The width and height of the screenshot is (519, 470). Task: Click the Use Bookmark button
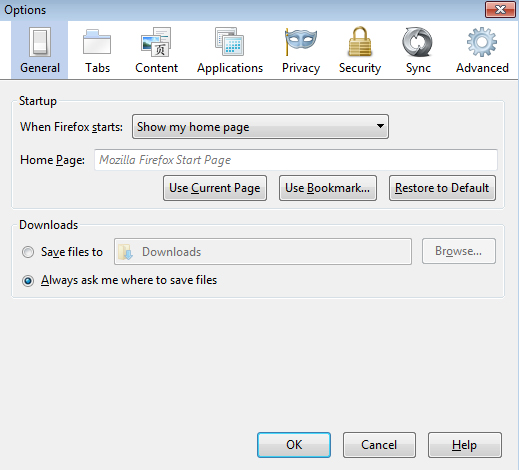(328, 188)
